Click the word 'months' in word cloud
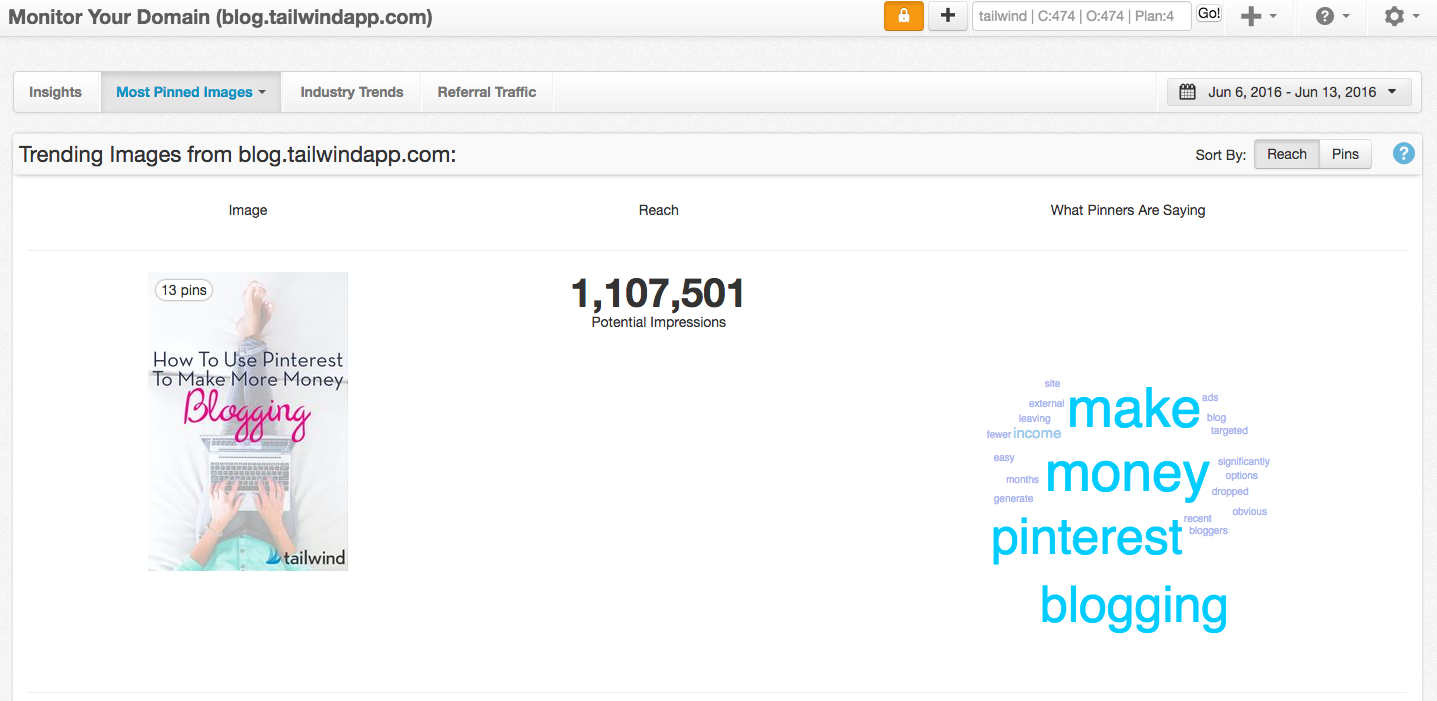Viewport: 1437px width, 701px height. pos(1022,480)
